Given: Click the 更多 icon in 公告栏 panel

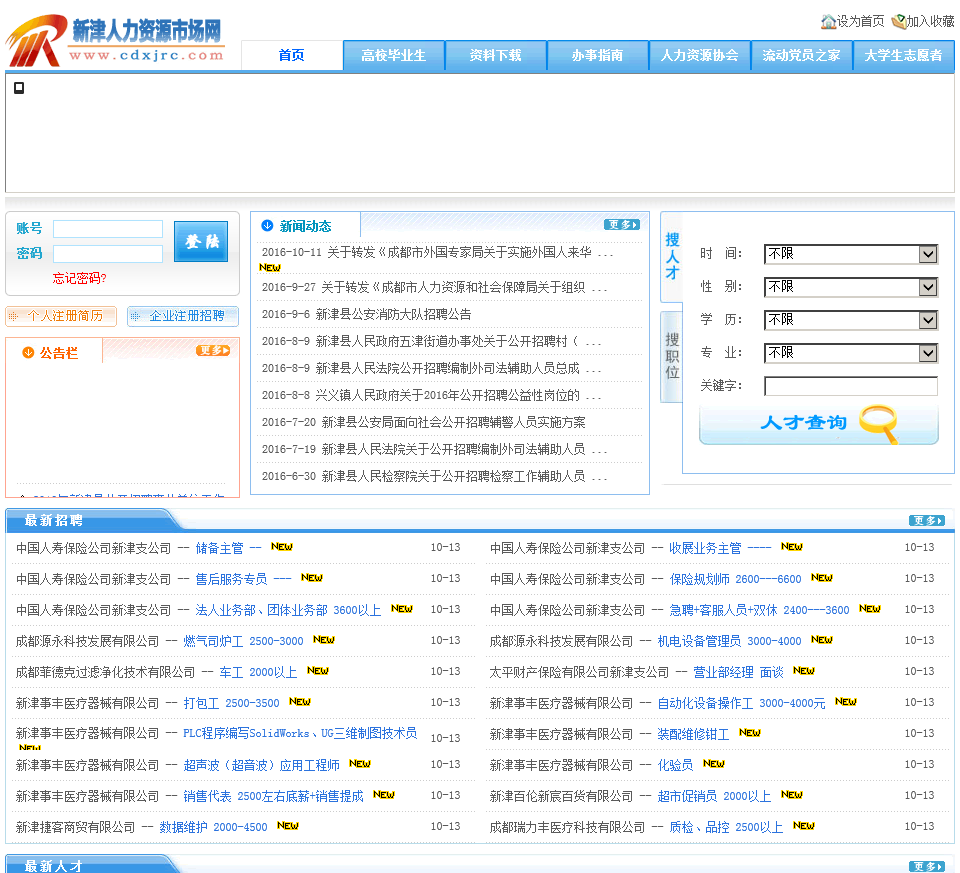Looking at the screenshot, I should tap(213, 351).
